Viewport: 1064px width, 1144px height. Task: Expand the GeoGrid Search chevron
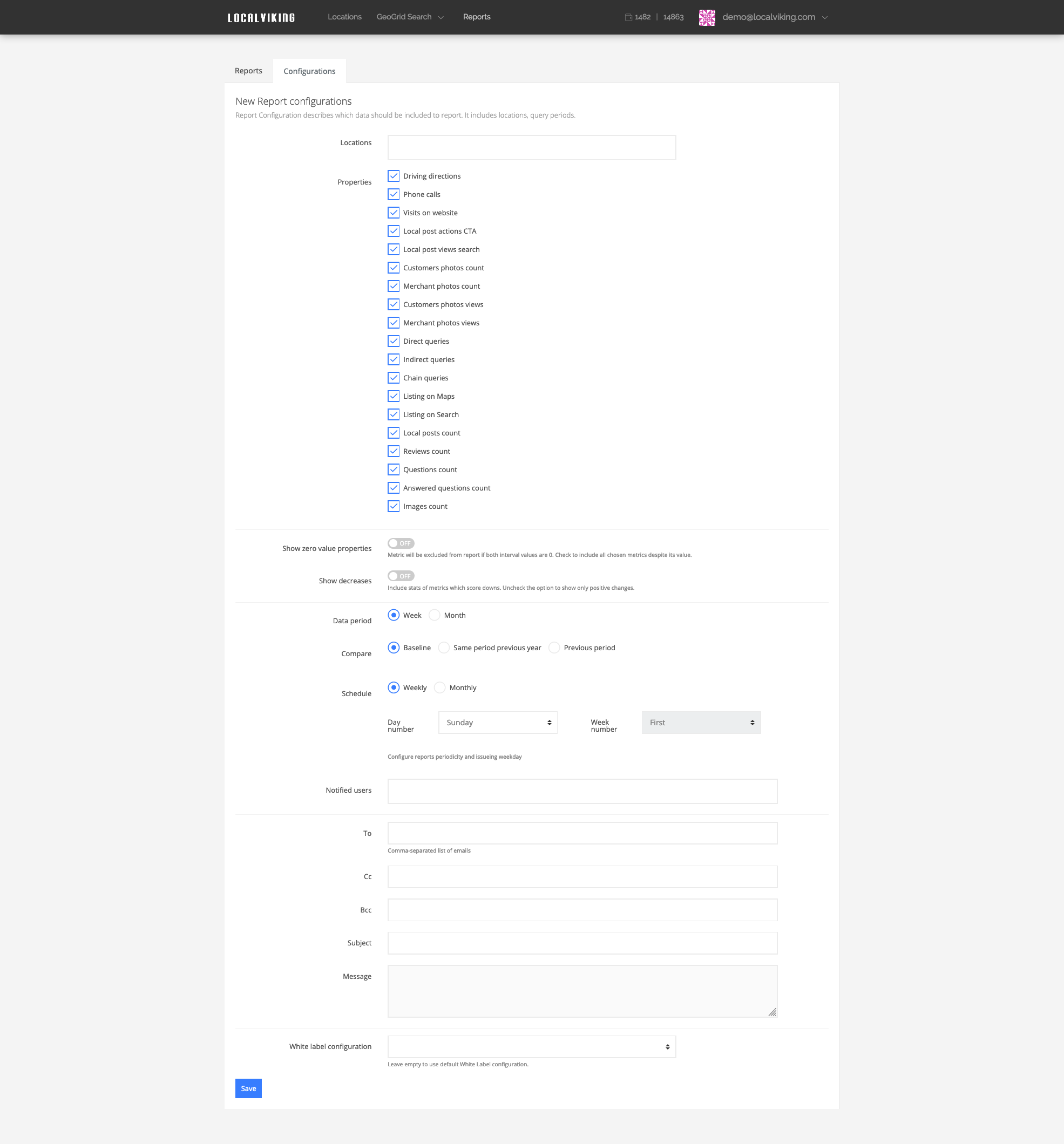[441, 18]
